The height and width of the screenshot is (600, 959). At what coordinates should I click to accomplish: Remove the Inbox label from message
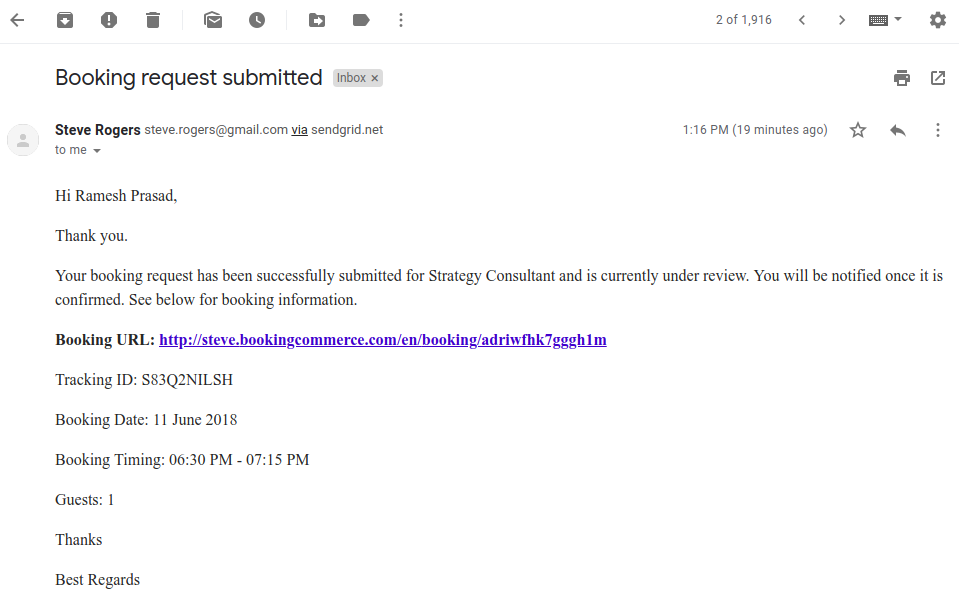375,78
